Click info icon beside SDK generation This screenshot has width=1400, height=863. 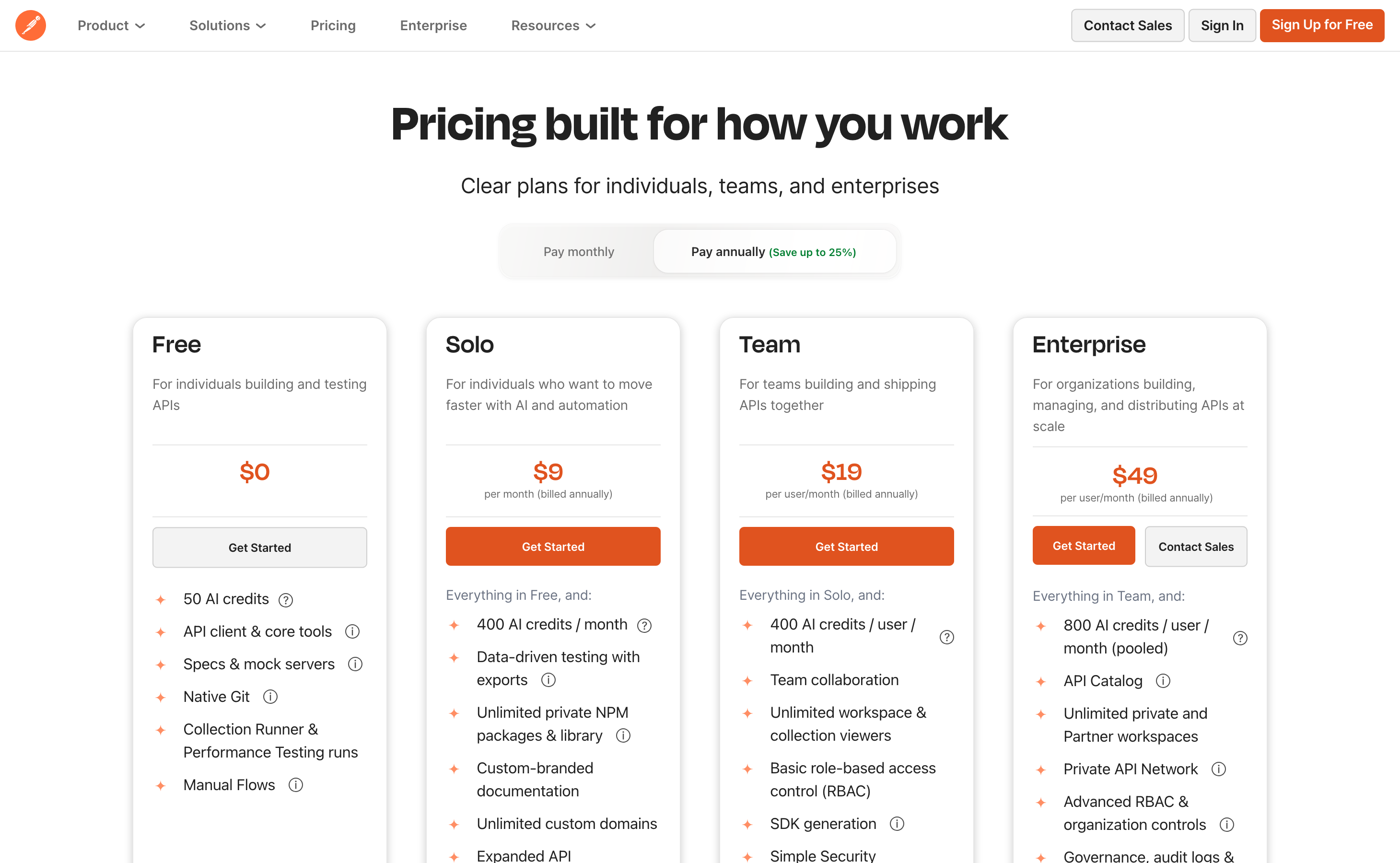coord(897,824)
